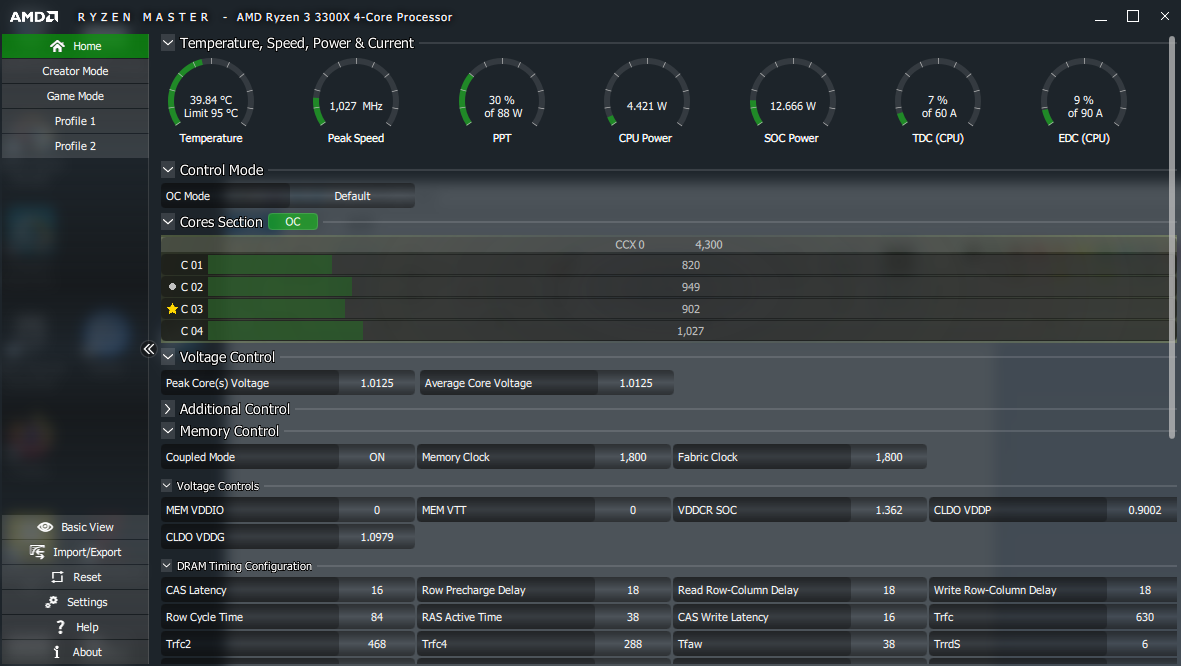Image resolution: width=1181 pixels, height=666 pixels.
Task: Click the About info icon
Action: (x=56, y=652)
